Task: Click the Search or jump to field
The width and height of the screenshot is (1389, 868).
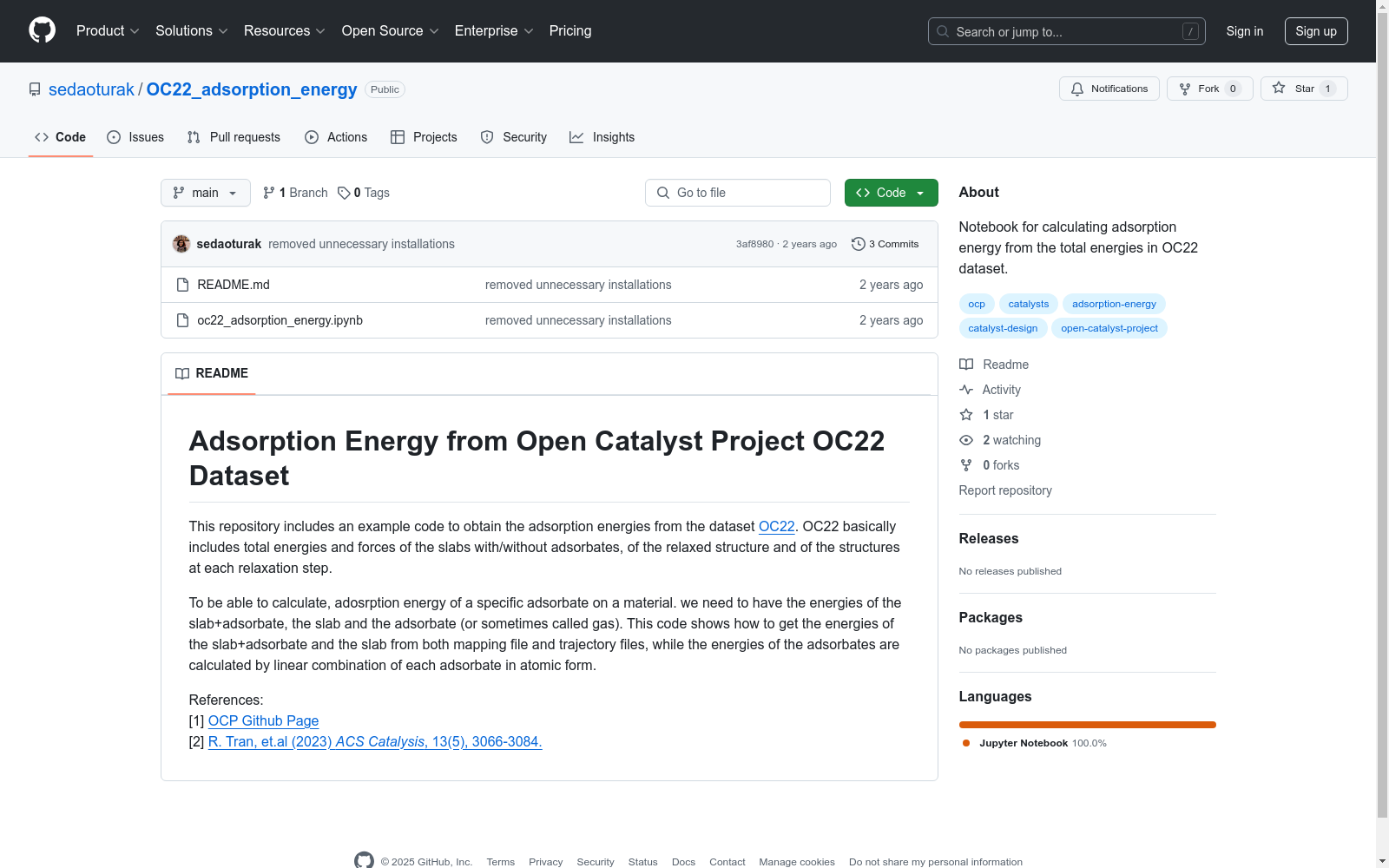Action: pyautogui.click(x=1067, y=31)
